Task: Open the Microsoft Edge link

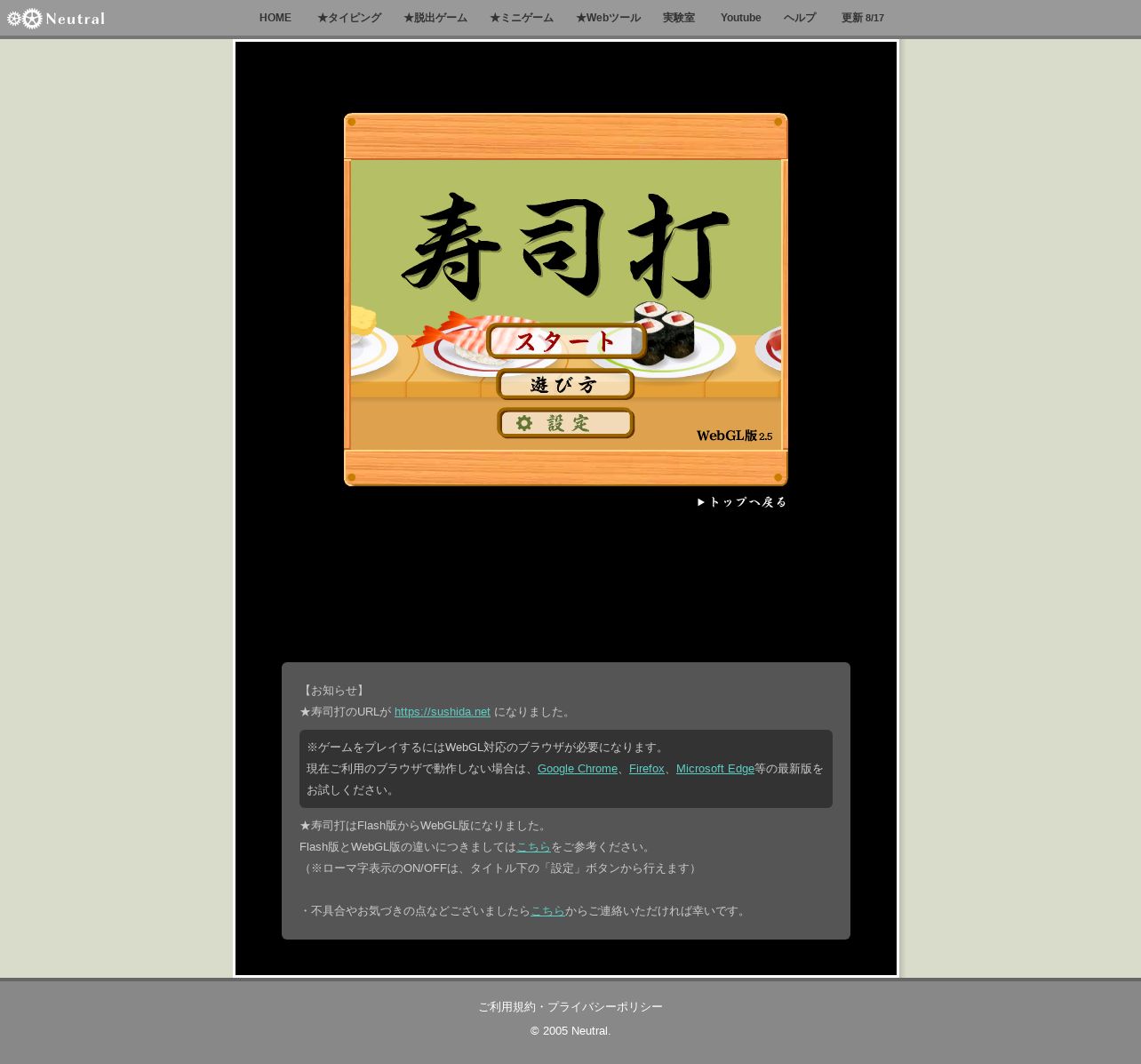Action: pyautogui.click(x=714, y=769)
